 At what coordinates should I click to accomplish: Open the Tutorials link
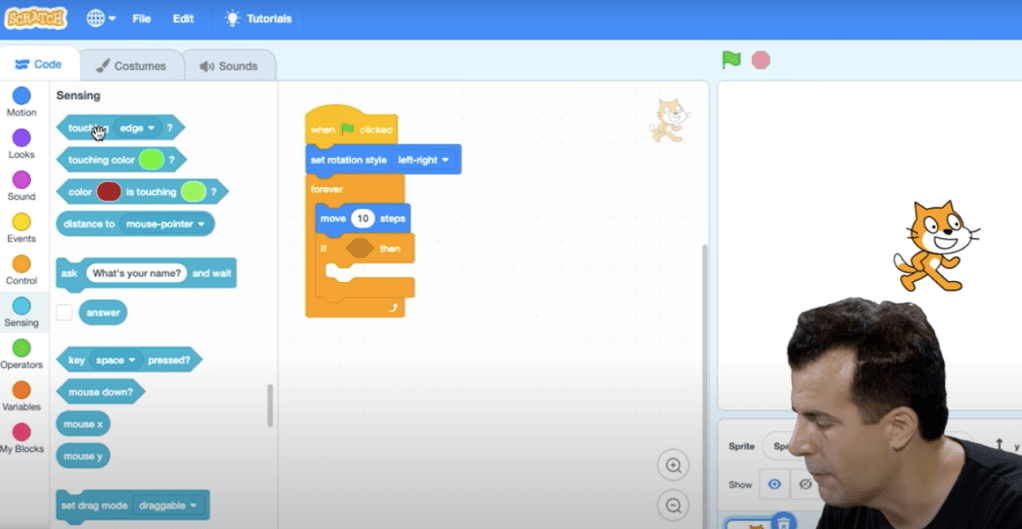point(259,19)
